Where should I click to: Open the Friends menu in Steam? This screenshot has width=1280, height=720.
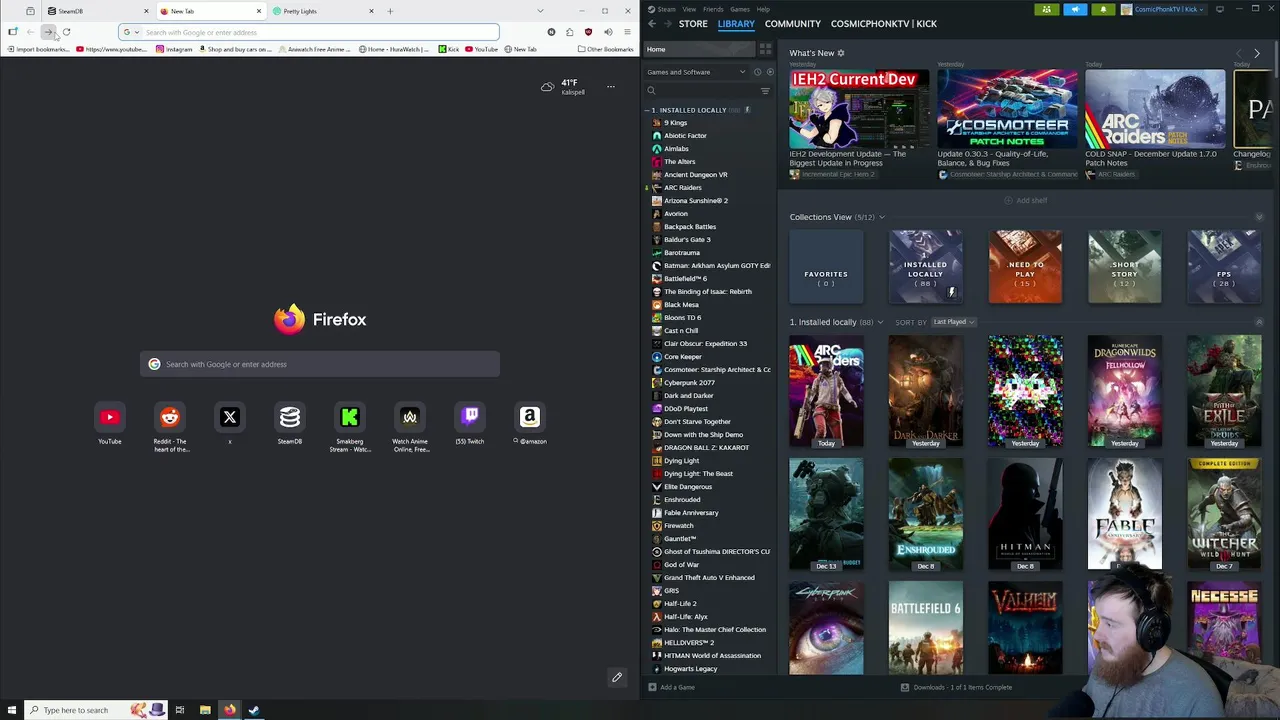713,9
